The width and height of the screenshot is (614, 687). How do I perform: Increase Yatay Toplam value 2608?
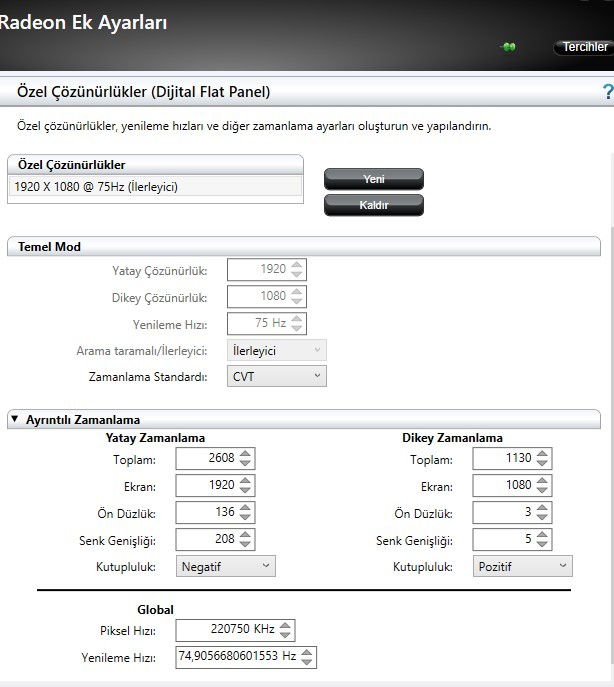point(245,454)
